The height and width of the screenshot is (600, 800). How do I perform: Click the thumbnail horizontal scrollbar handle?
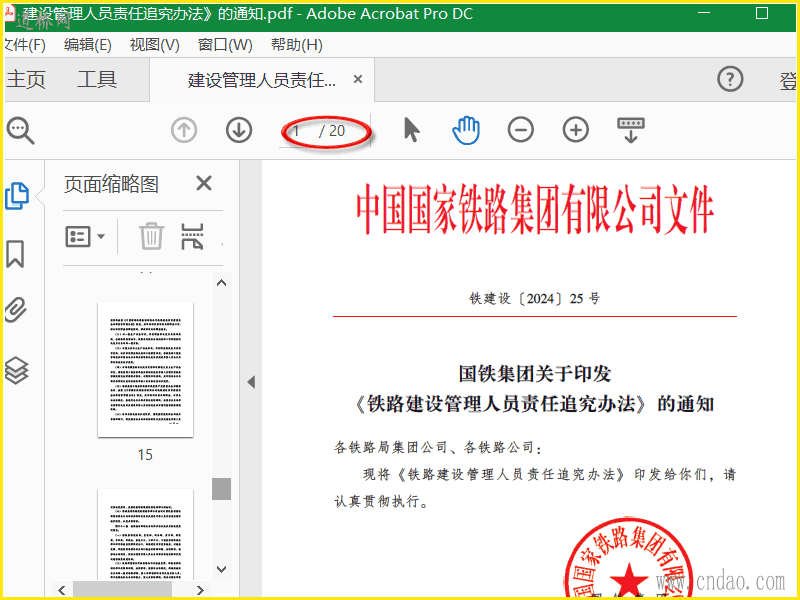tap(122, 590)
